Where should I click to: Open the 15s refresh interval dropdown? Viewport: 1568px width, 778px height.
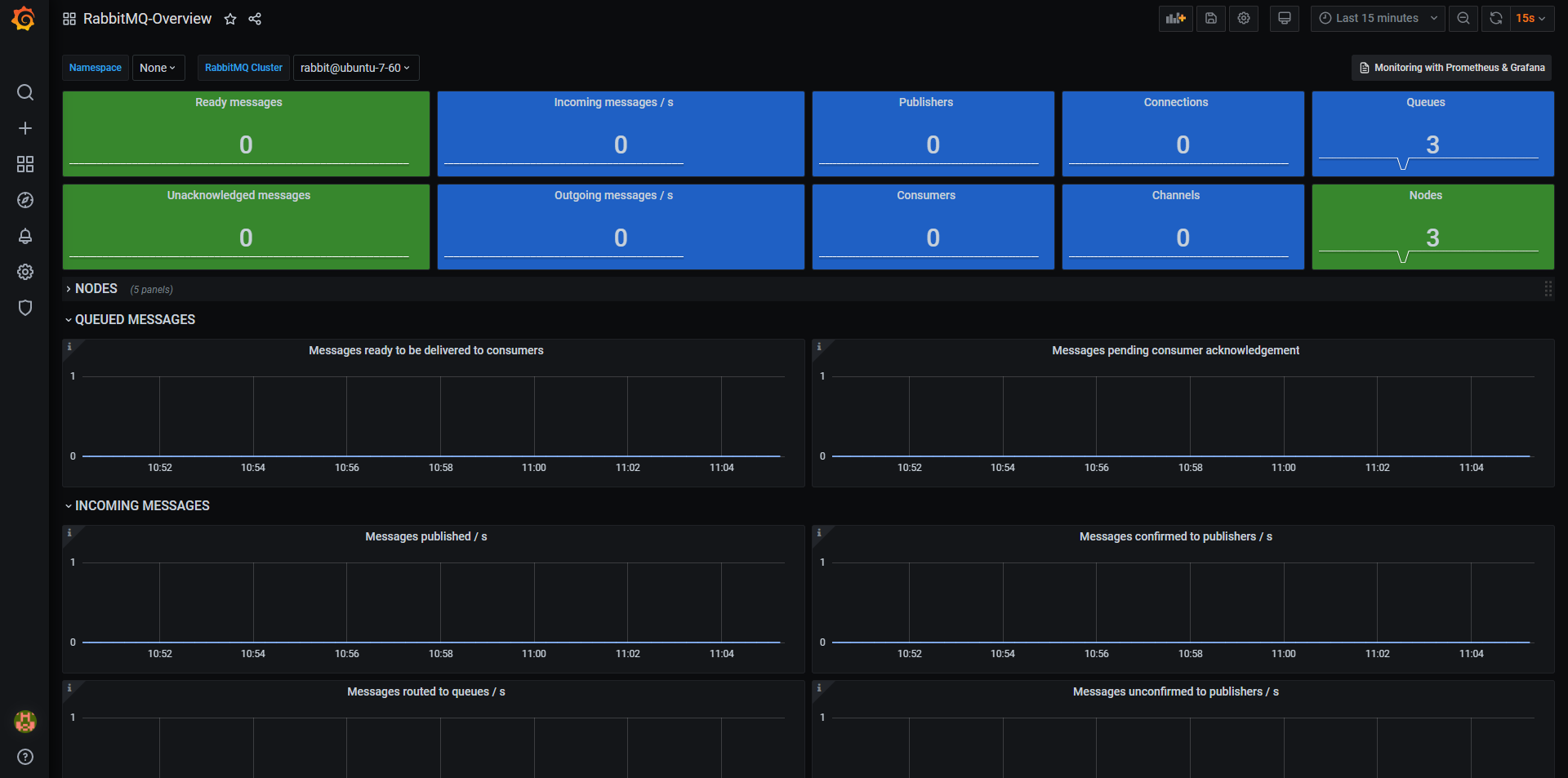click(1531, 18)
